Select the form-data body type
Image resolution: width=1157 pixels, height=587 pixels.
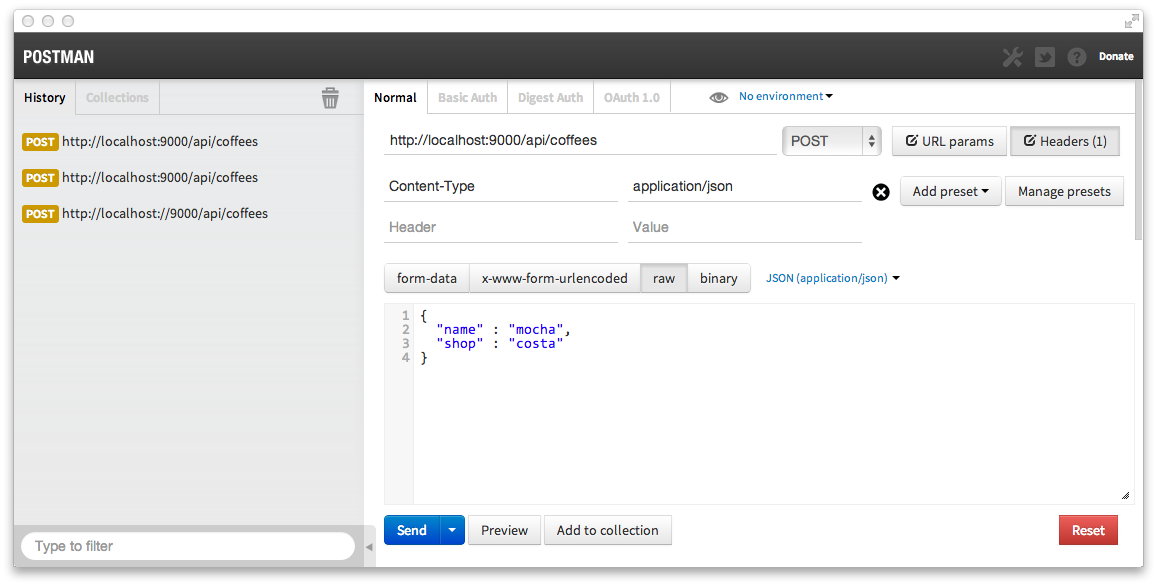click(426, 278)
